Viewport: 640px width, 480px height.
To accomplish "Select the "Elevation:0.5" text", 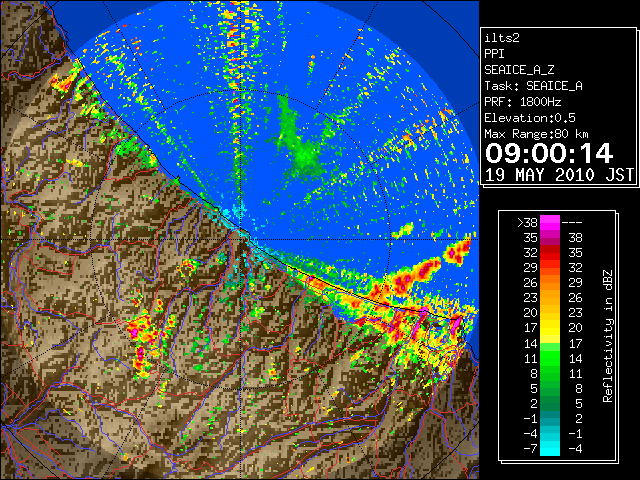I will point(530,118).
